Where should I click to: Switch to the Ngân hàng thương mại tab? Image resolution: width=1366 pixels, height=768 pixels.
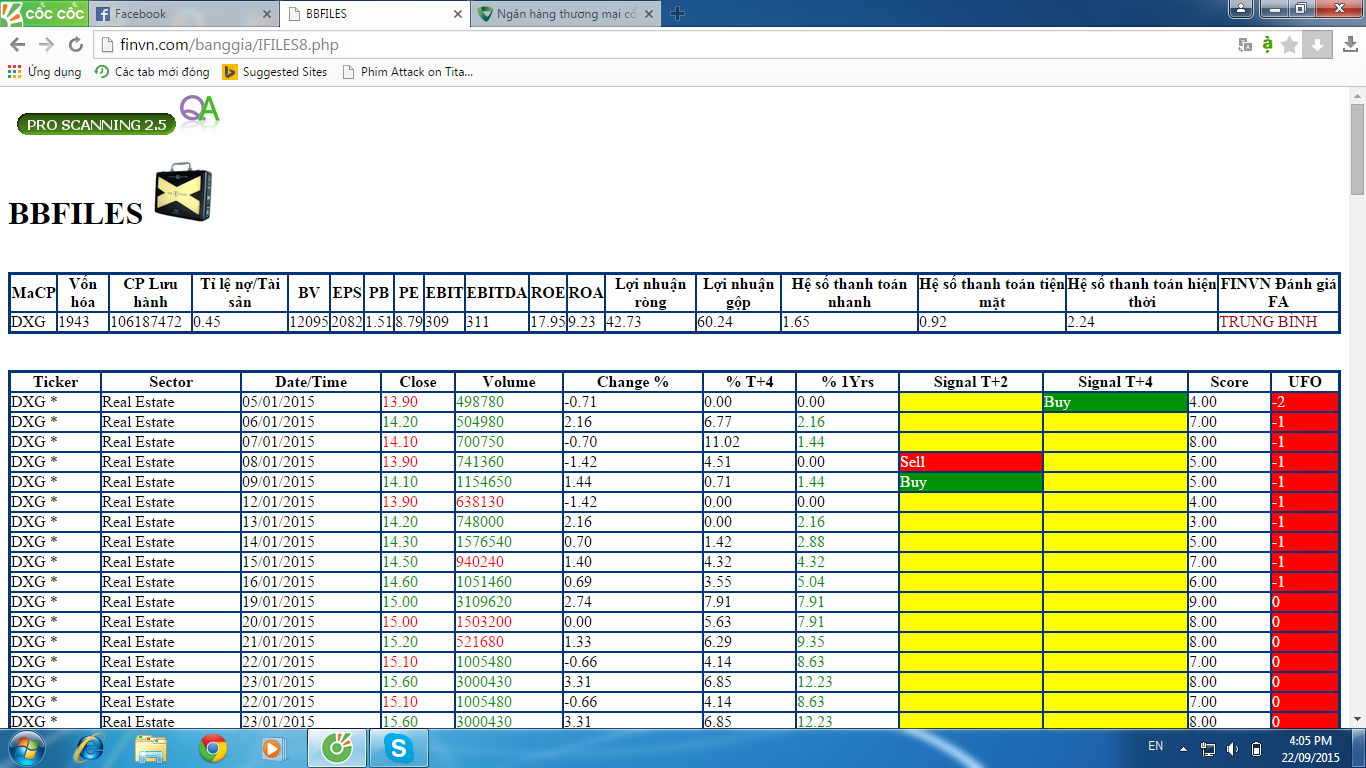[x=565, y=14]
